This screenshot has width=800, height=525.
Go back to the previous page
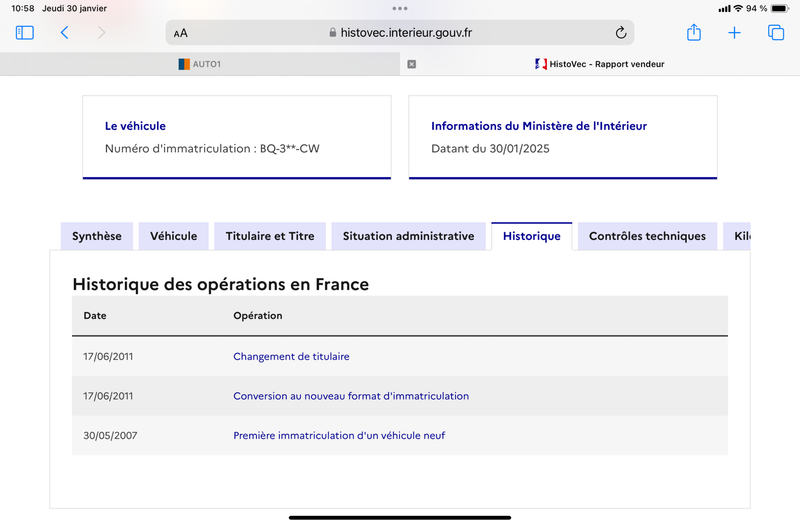tap(64, 33)
